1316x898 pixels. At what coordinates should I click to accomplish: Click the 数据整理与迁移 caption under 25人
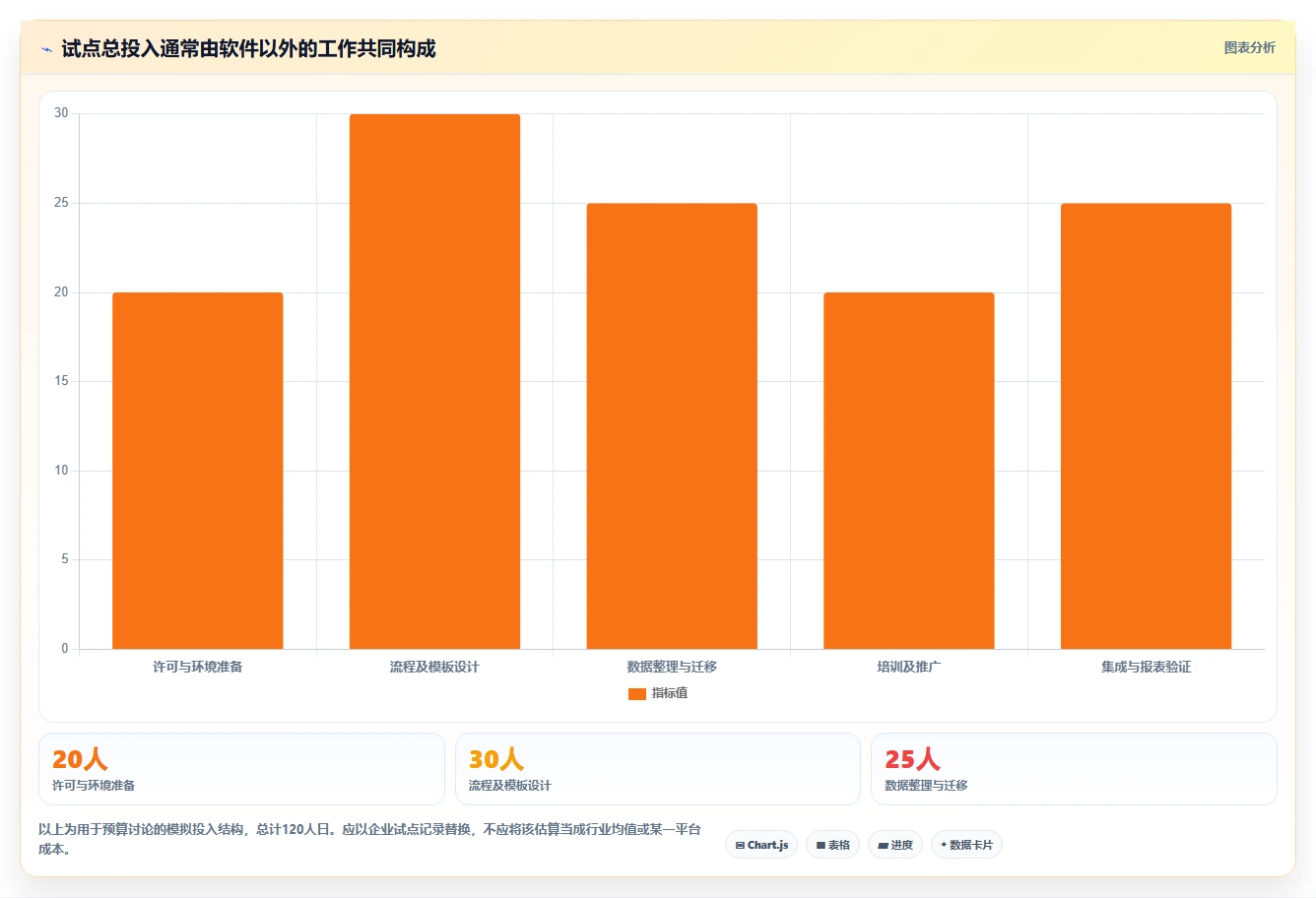[926, 786]
